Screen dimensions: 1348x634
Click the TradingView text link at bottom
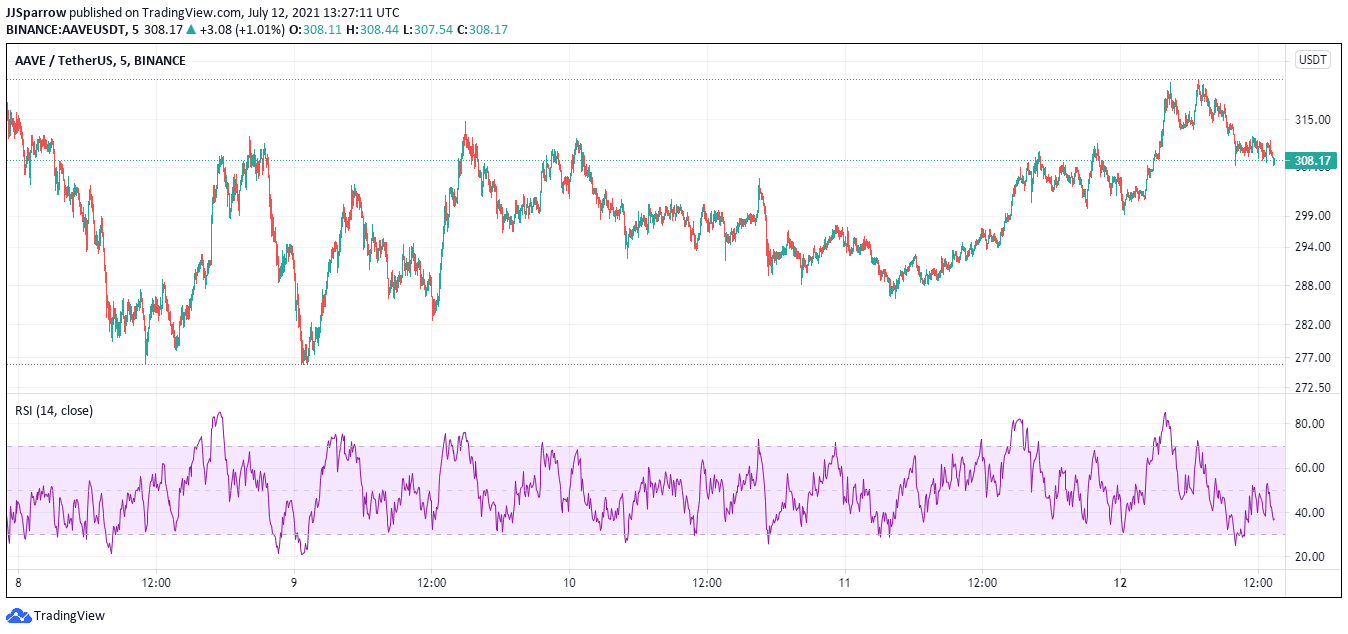click(69, 616)
